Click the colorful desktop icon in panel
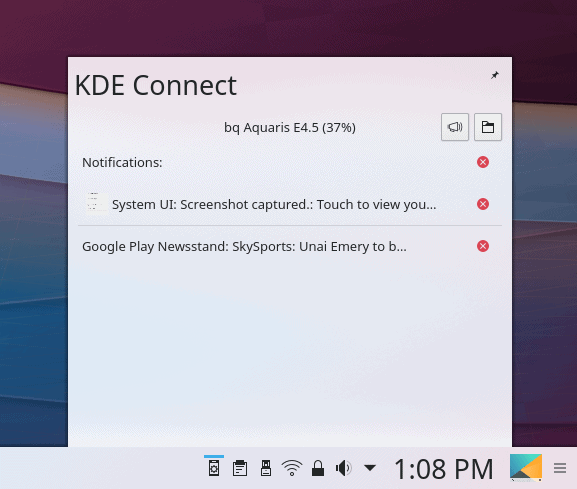Viewport: 577px width, 489px height. pos(526,468)
